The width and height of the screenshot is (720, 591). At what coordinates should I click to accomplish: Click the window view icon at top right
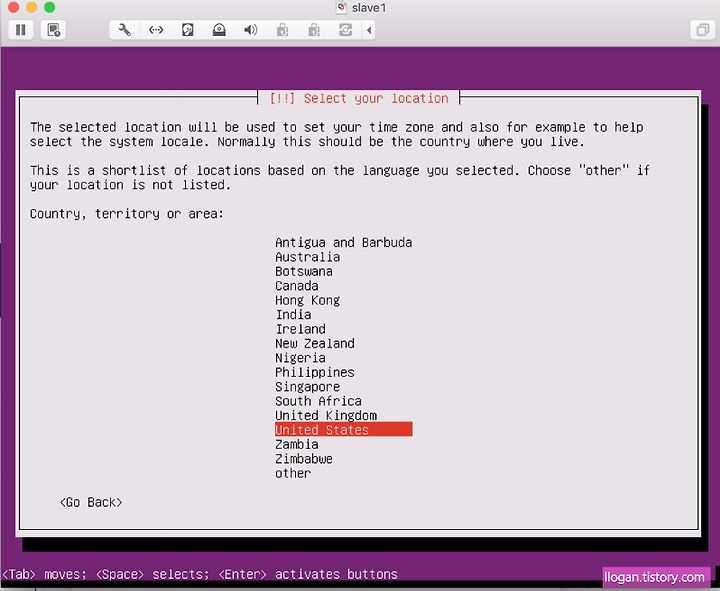703,30
